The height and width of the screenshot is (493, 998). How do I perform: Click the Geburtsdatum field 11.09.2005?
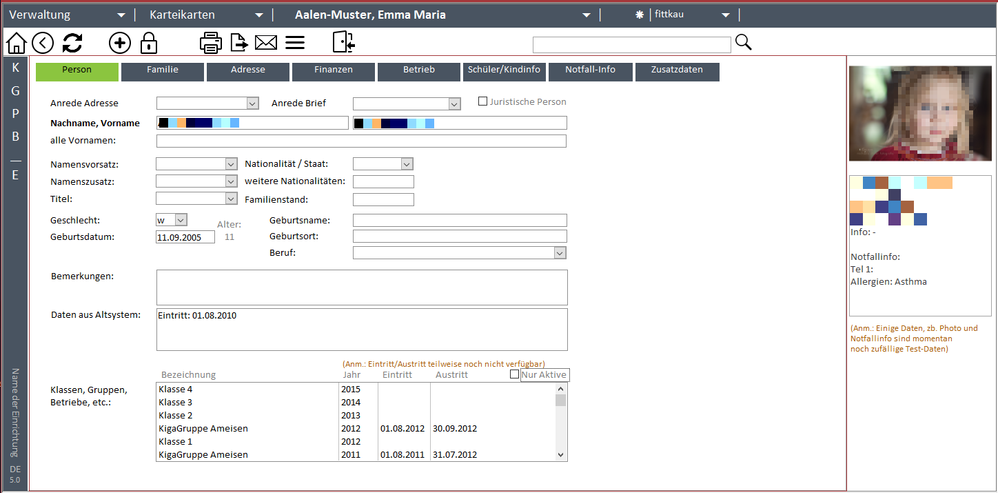pyautogui.click(x=185, y=237)
